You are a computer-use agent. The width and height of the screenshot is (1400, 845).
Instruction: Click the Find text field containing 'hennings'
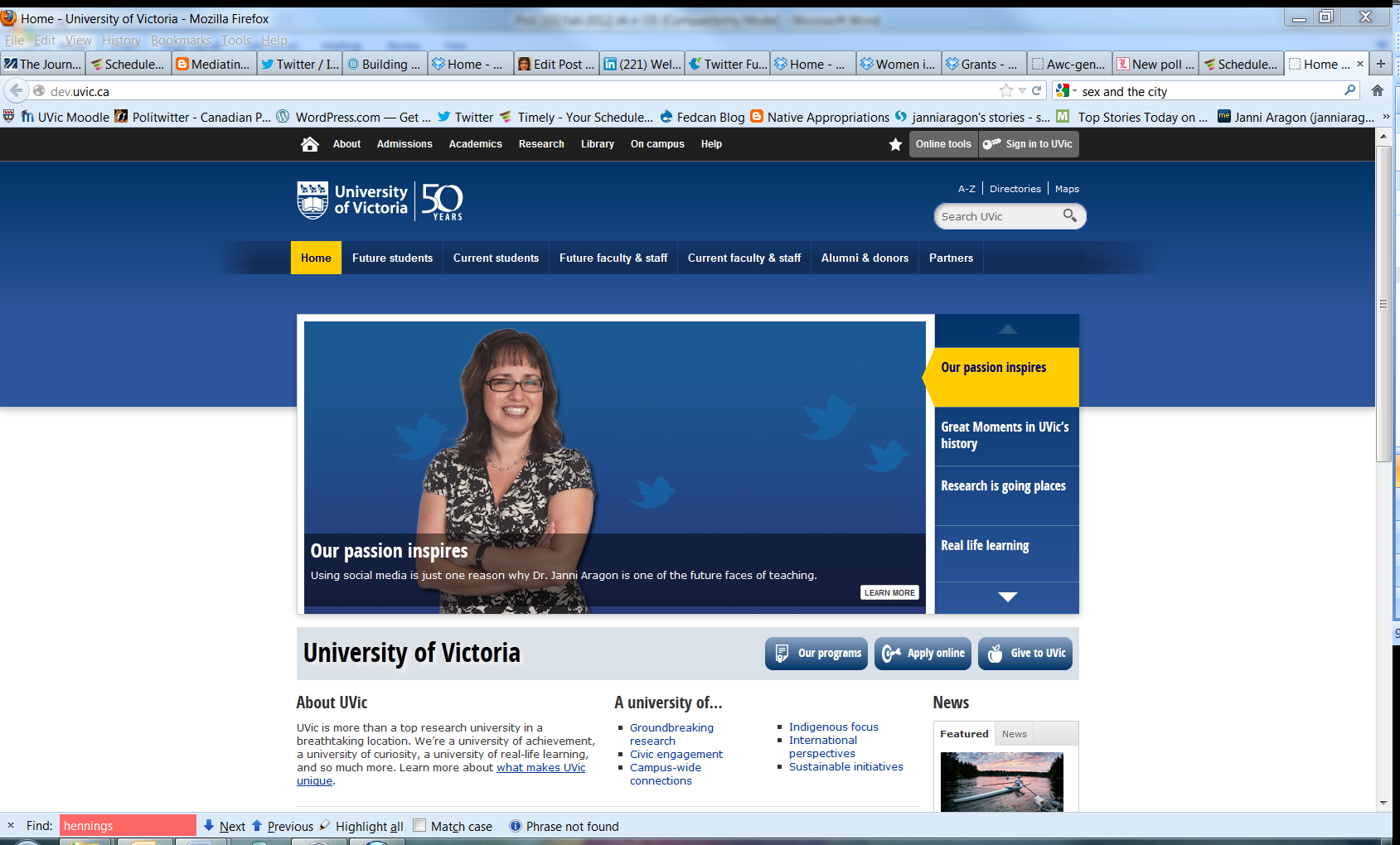click(x=127, y=826)
